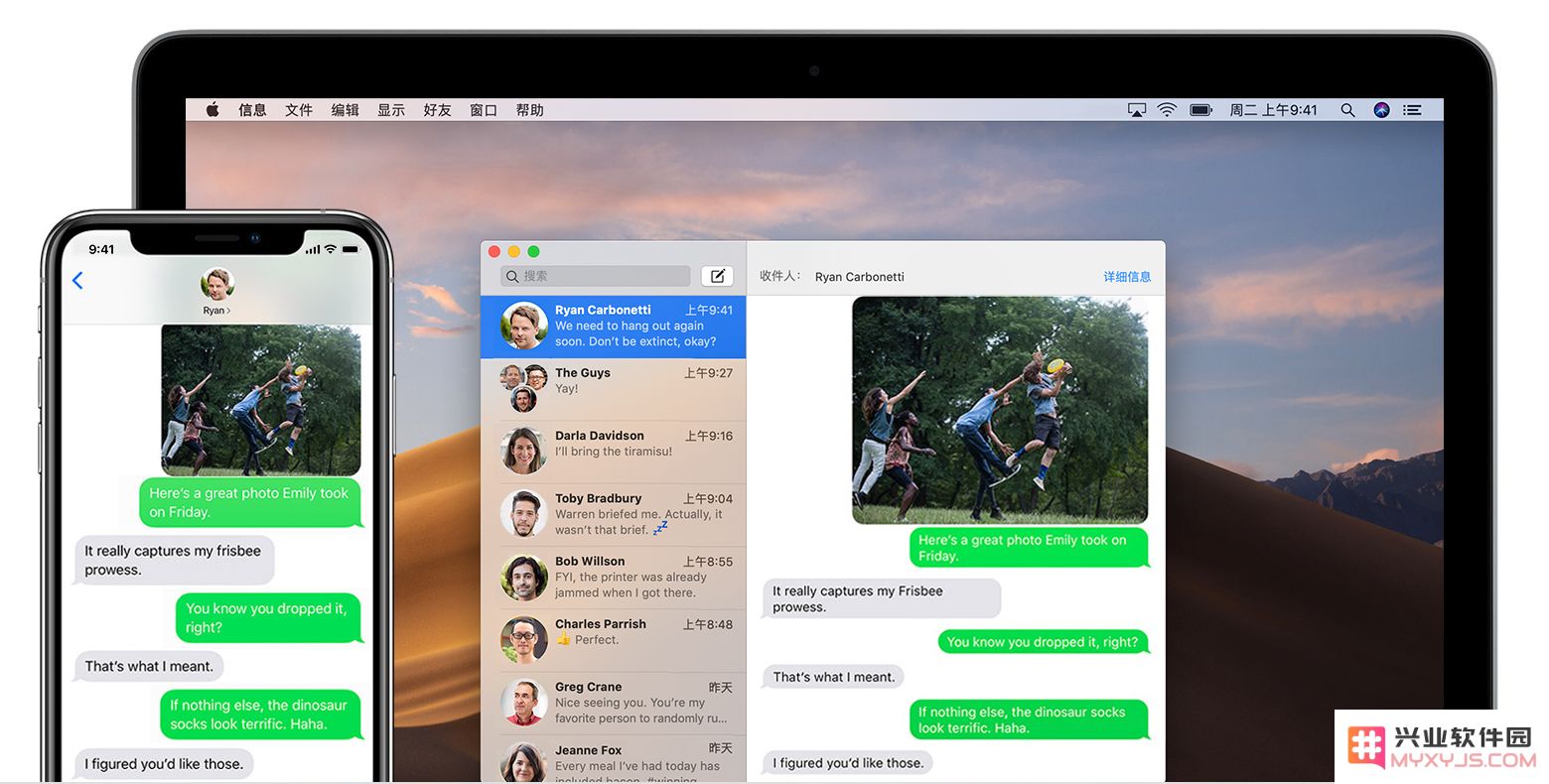
Task: Tap iPhone bubble "That's what I meant."
Action: click(x=149, y=666)
